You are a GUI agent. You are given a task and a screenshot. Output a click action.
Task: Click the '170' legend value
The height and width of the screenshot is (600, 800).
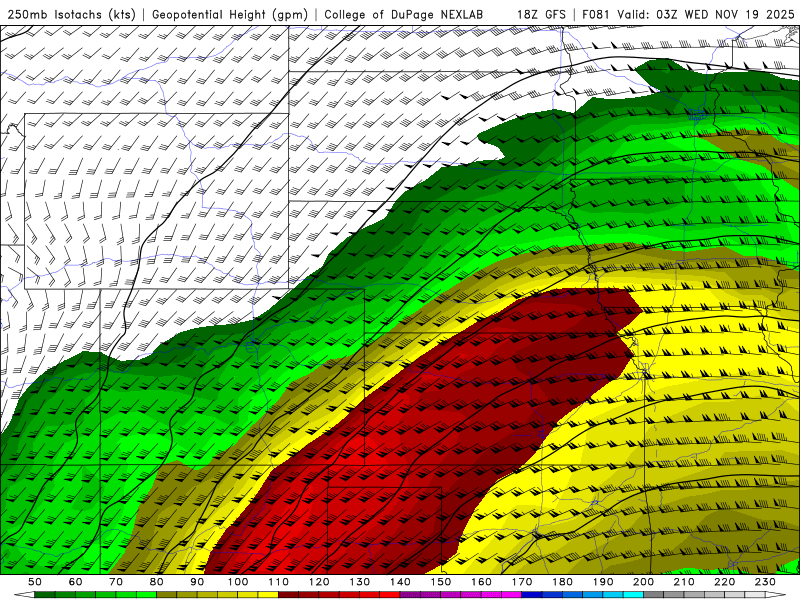click(522, 582)
